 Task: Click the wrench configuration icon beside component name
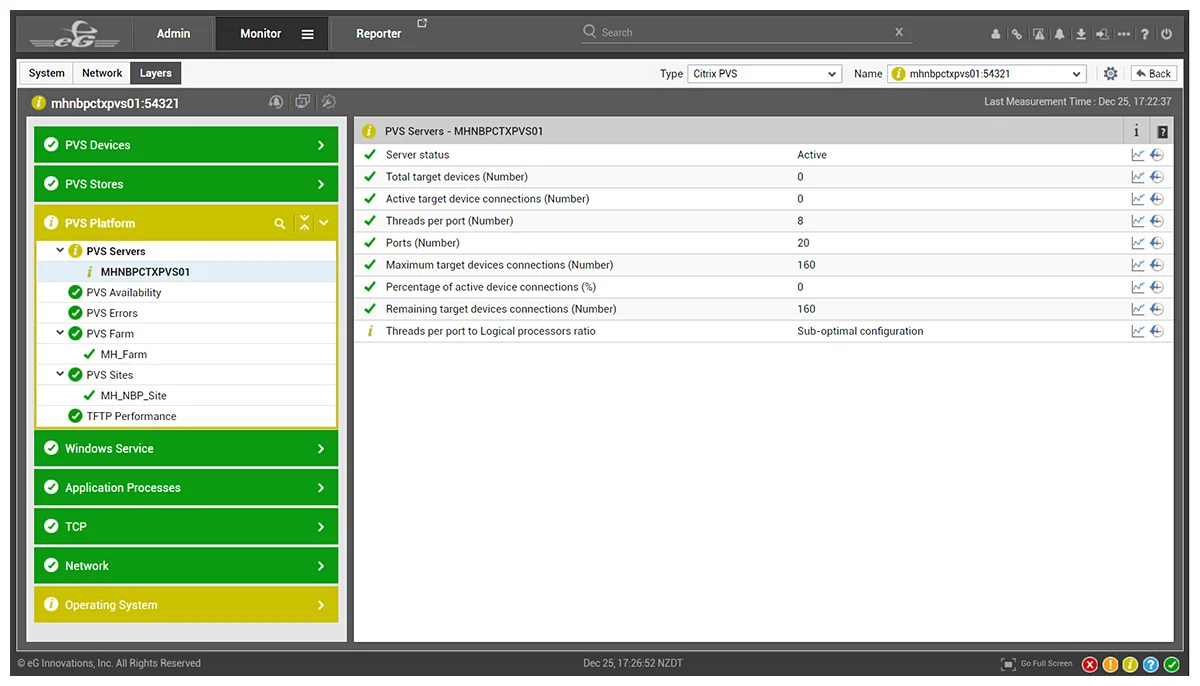pos(328,102)
